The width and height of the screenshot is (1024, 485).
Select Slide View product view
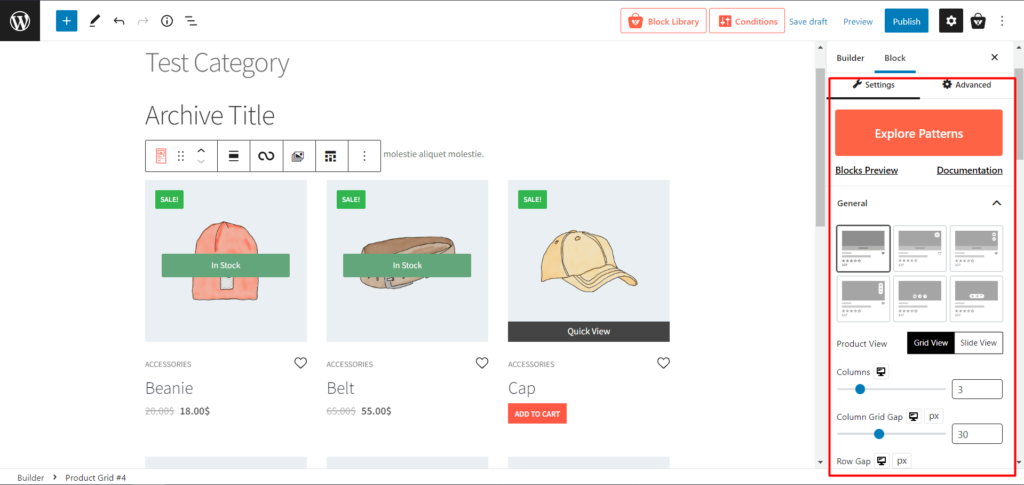click(x=978, y=343)
